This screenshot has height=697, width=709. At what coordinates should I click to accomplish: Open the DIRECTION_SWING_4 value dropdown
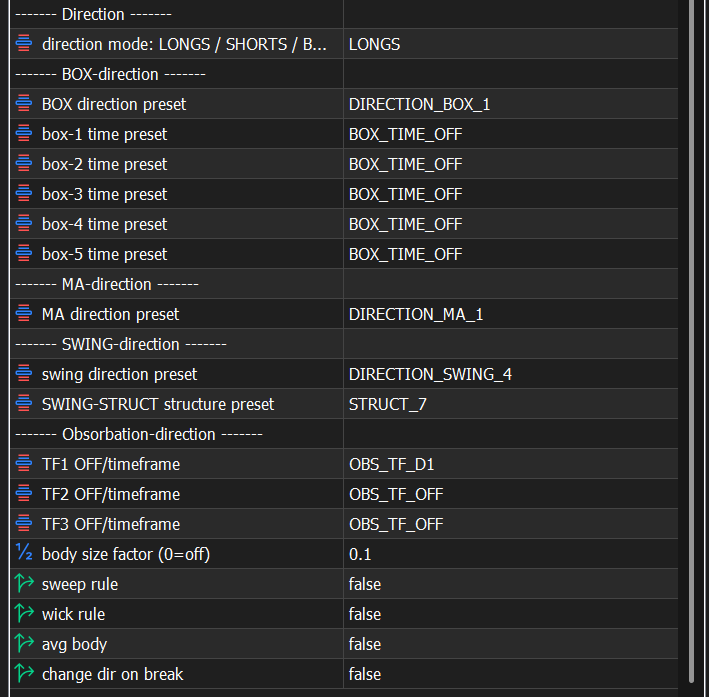tap(510, 374)
